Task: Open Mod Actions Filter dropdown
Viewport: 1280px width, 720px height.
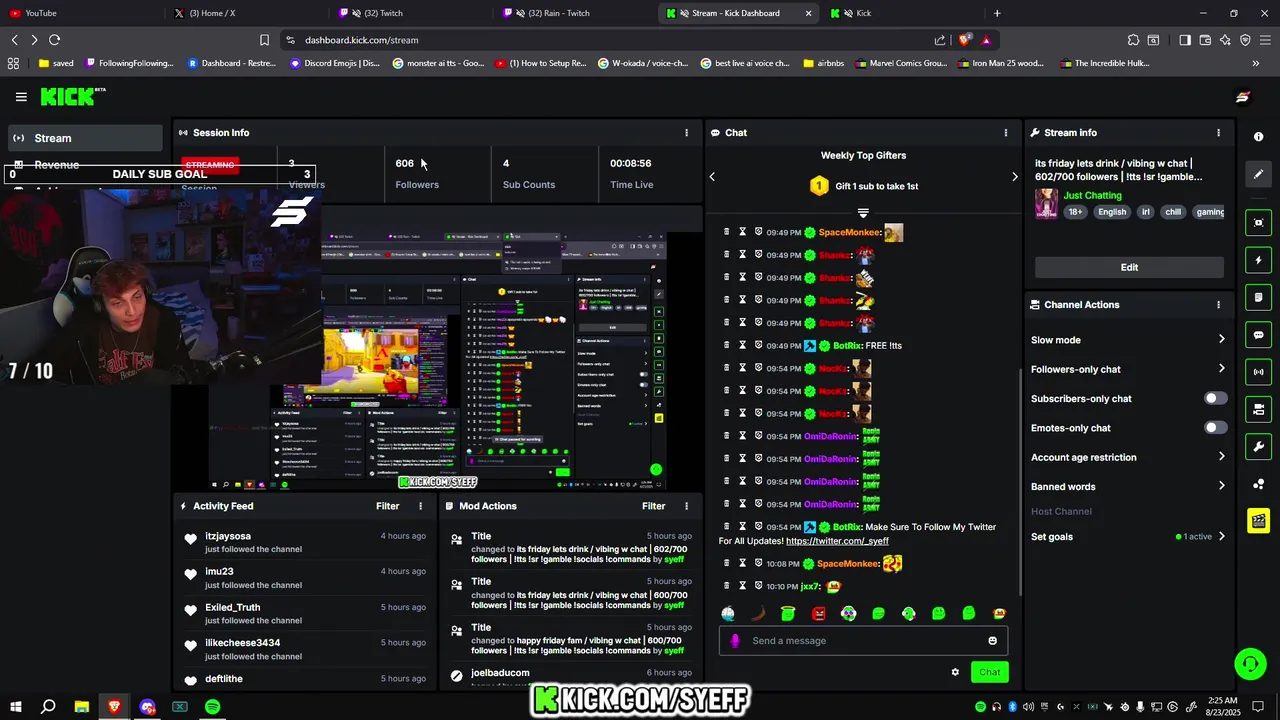Action: tap(654, 506)
